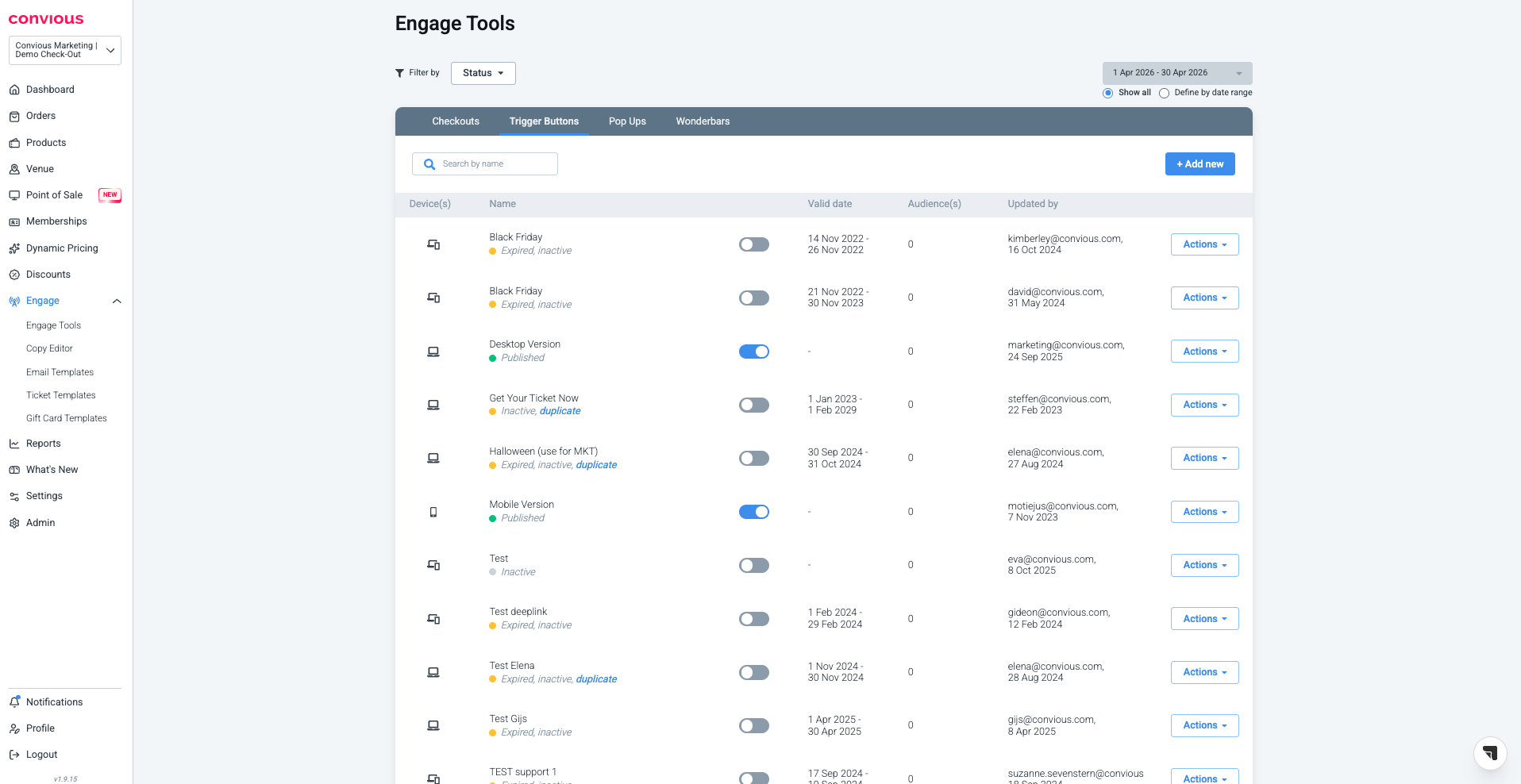Screen dimensions: 1521x784
Task: Click the Discounts icon in sidebar
Action: point(14,275)
